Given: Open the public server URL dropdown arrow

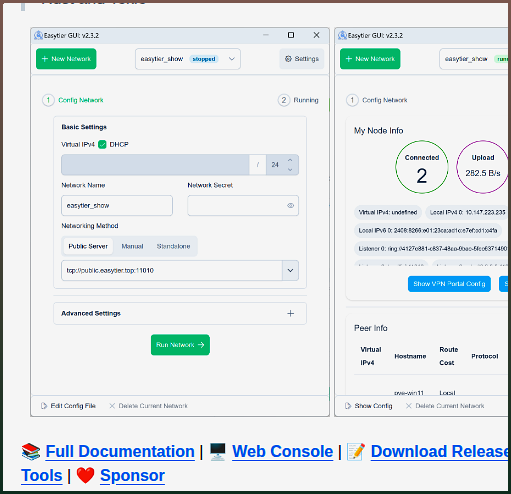Looking at the screenshot, I should tap(290, 270).
